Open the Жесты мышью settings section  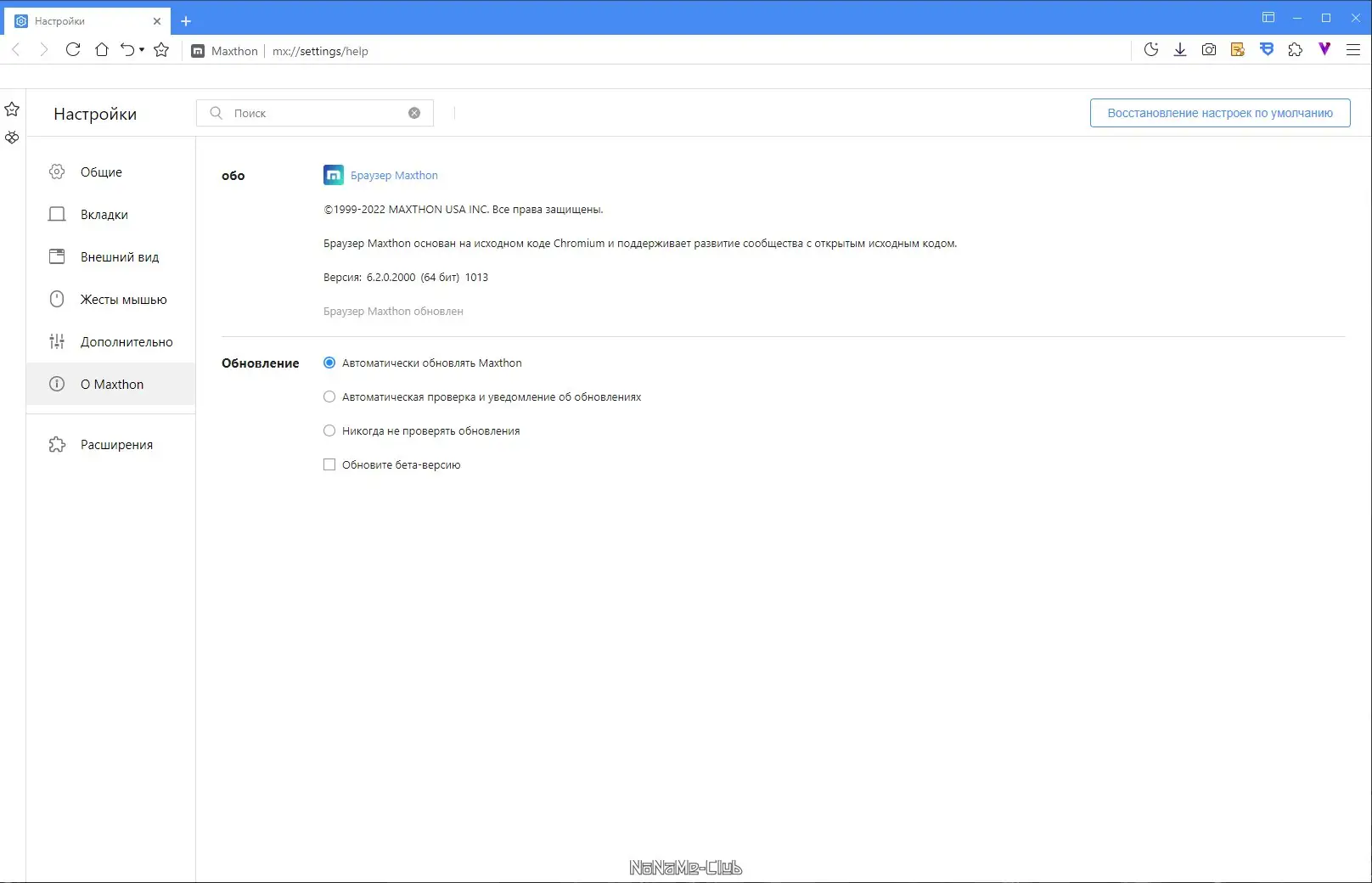[x=110, y=299]
